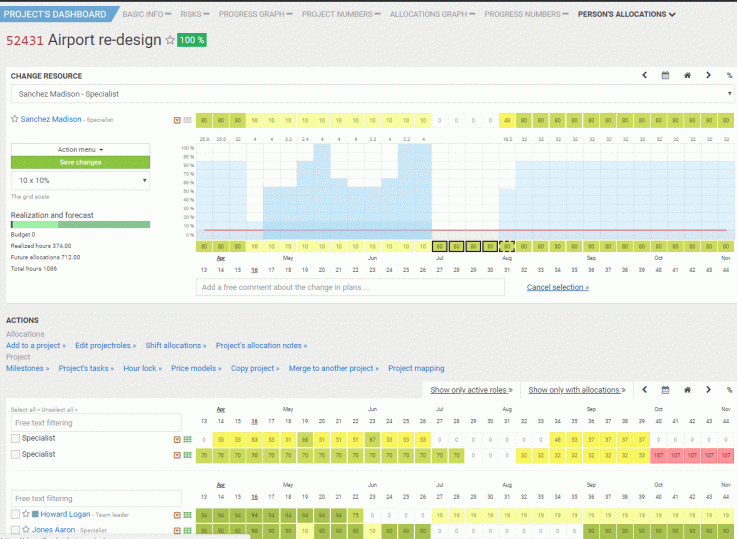The image size is (737, 539).
Task: Click Show only active roles
Action: pyautogui.click(x=471, y=390)
